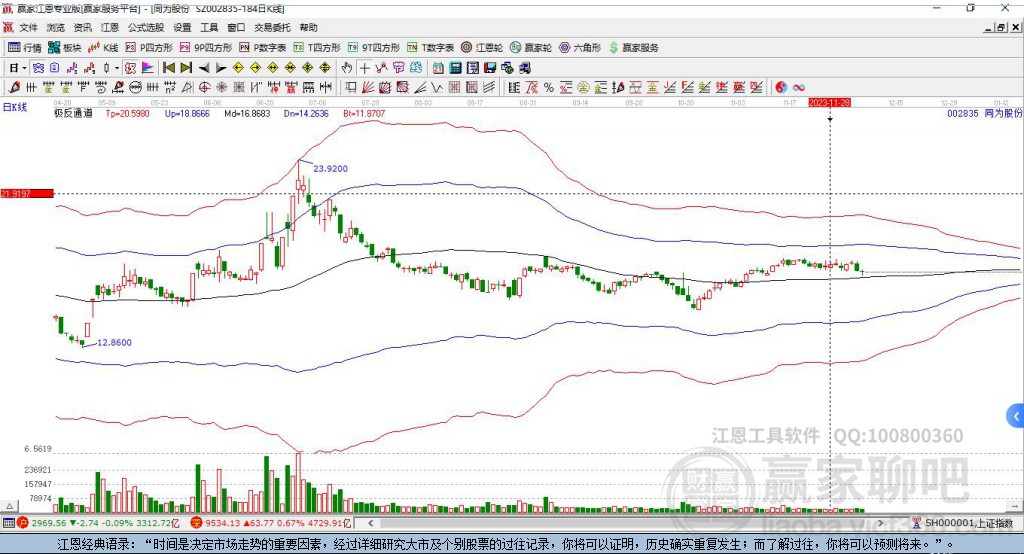This screenshot has width=1024, height=554.
Task: Open the P四方形 square tool
Action: point(149,48)
